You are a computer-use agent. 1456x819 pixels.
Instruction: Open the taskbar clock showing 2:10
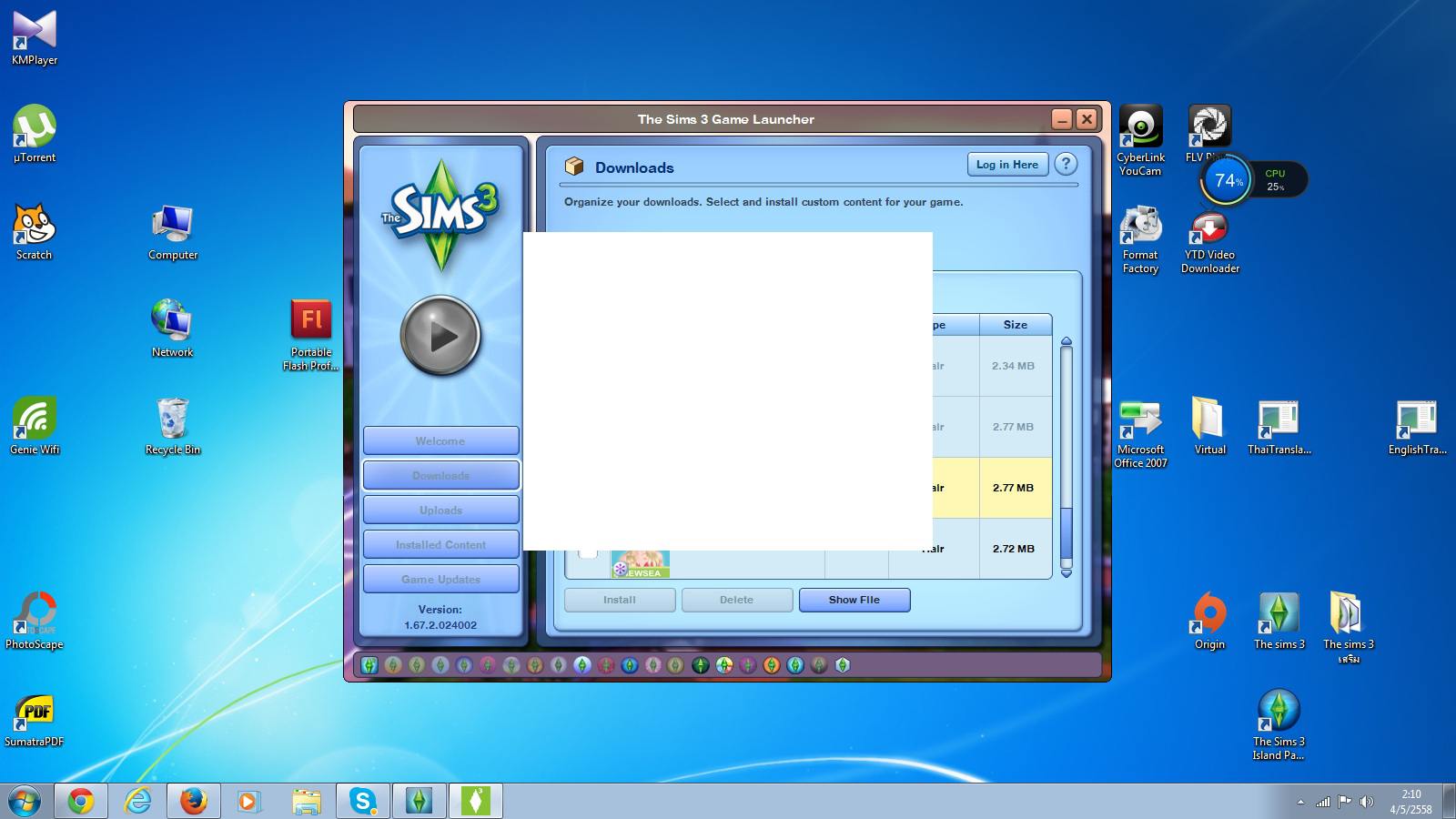[1410, 802]
